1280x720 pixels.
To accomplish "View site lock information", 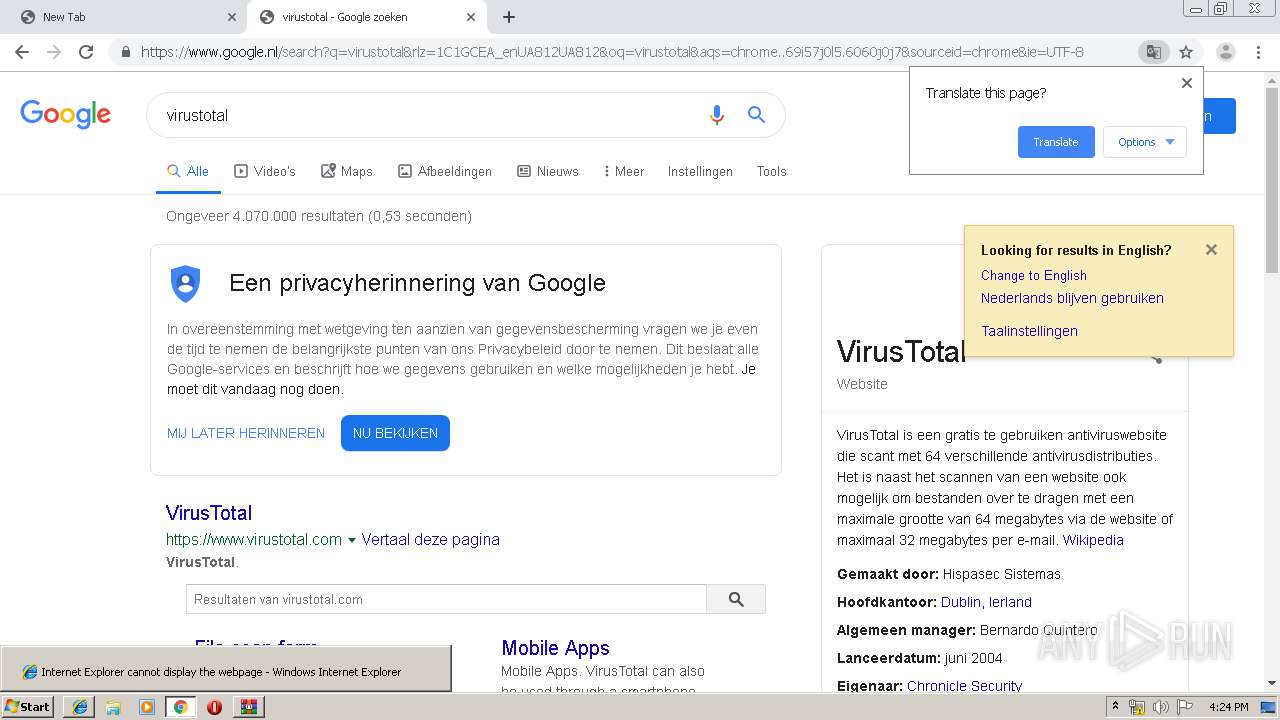I will 126,52.
